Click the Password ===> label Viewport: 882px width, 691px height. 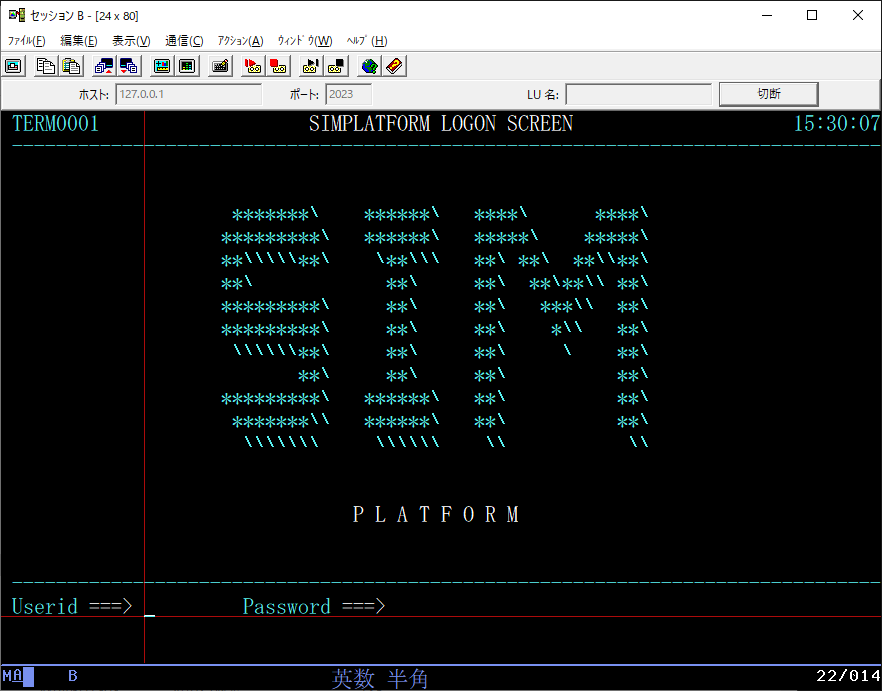coord(313,607)
